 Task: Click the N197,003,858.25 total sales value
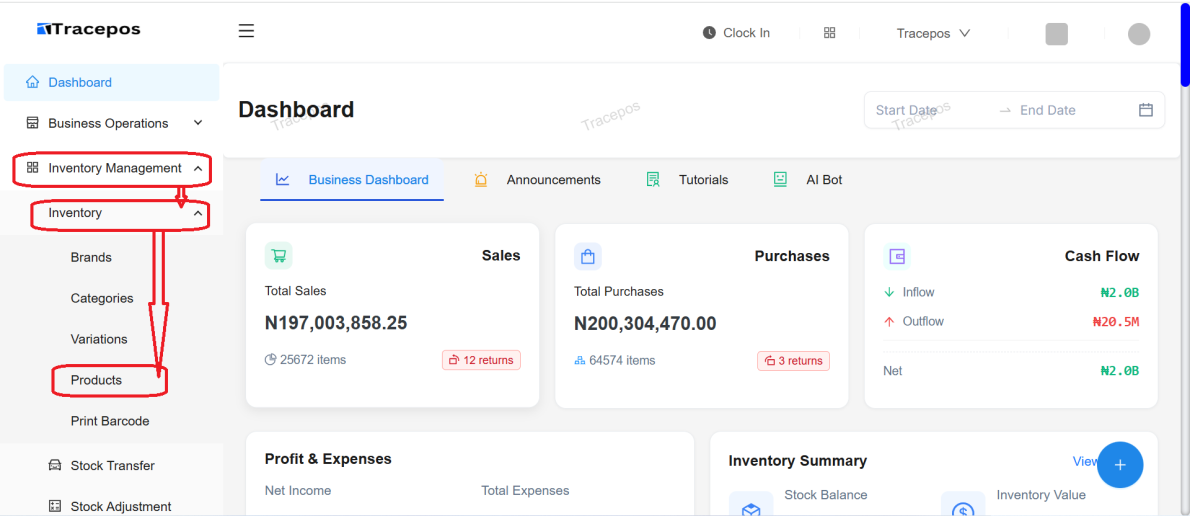pyautogui.click(x=335, y=323)
